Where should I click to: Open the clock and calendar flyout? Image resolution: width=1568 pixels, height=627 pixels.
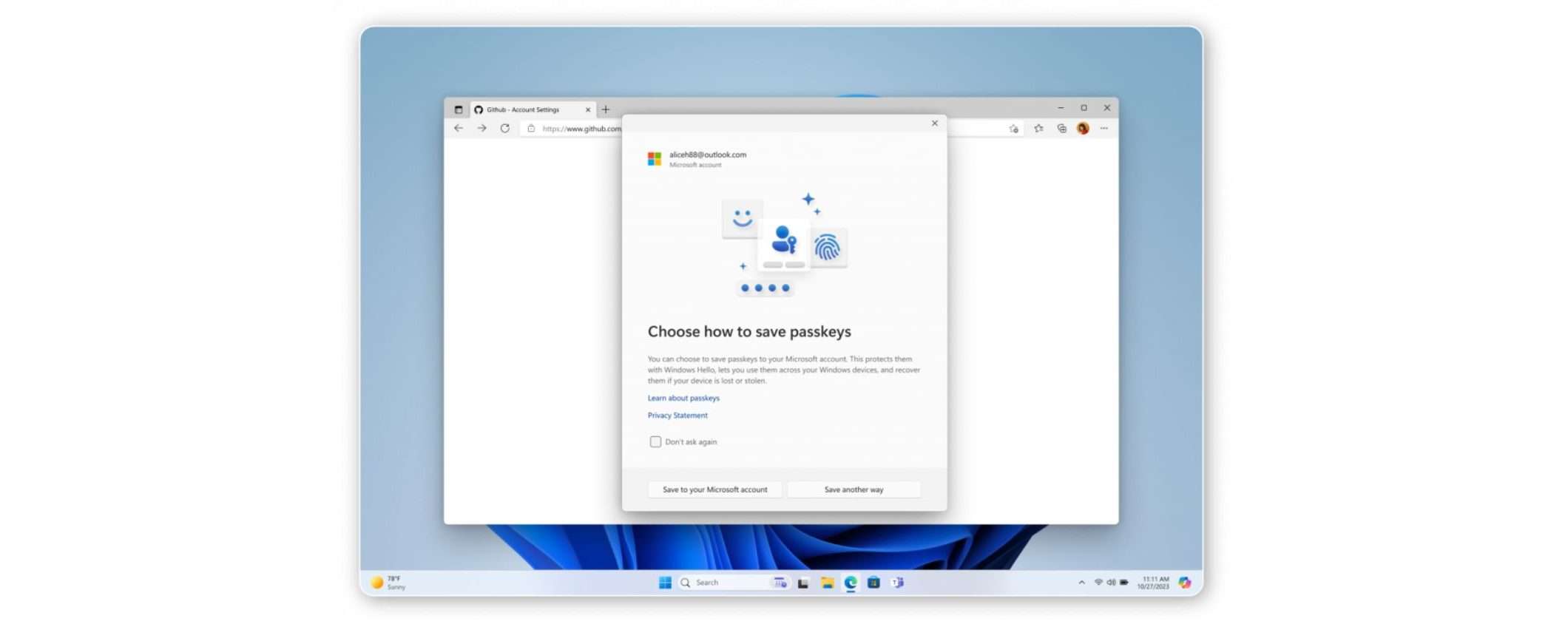tap(1153, 583)
